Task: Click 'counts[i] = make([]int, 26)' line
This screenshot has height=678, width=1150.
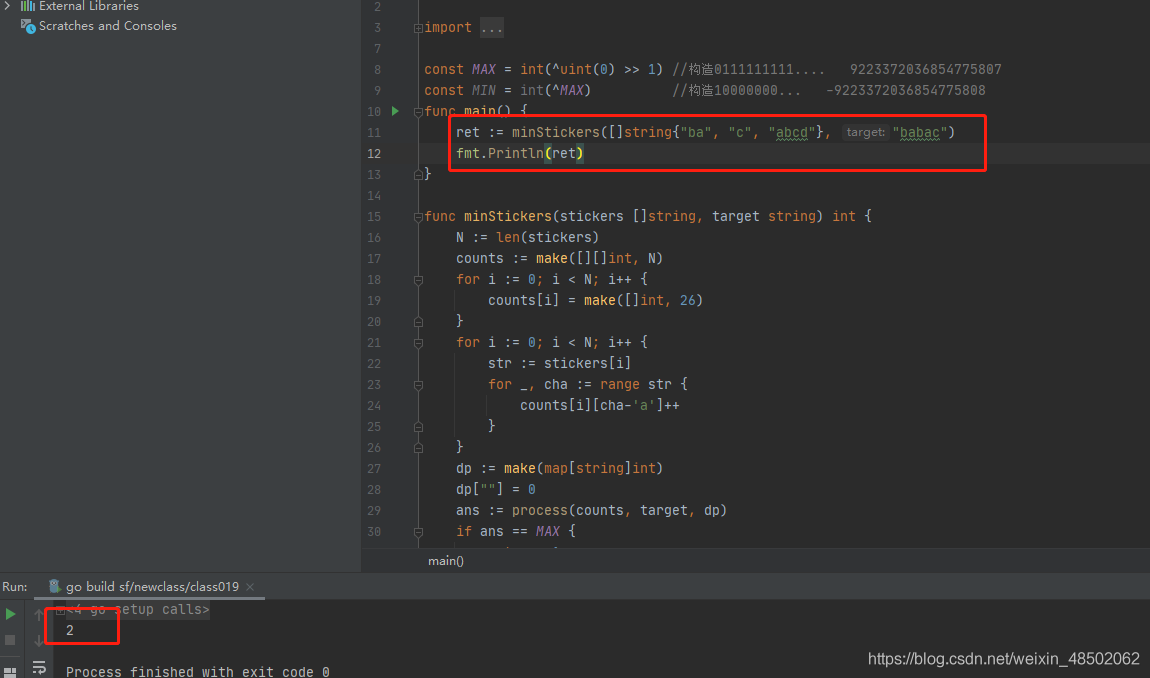Action: (596, 301)
